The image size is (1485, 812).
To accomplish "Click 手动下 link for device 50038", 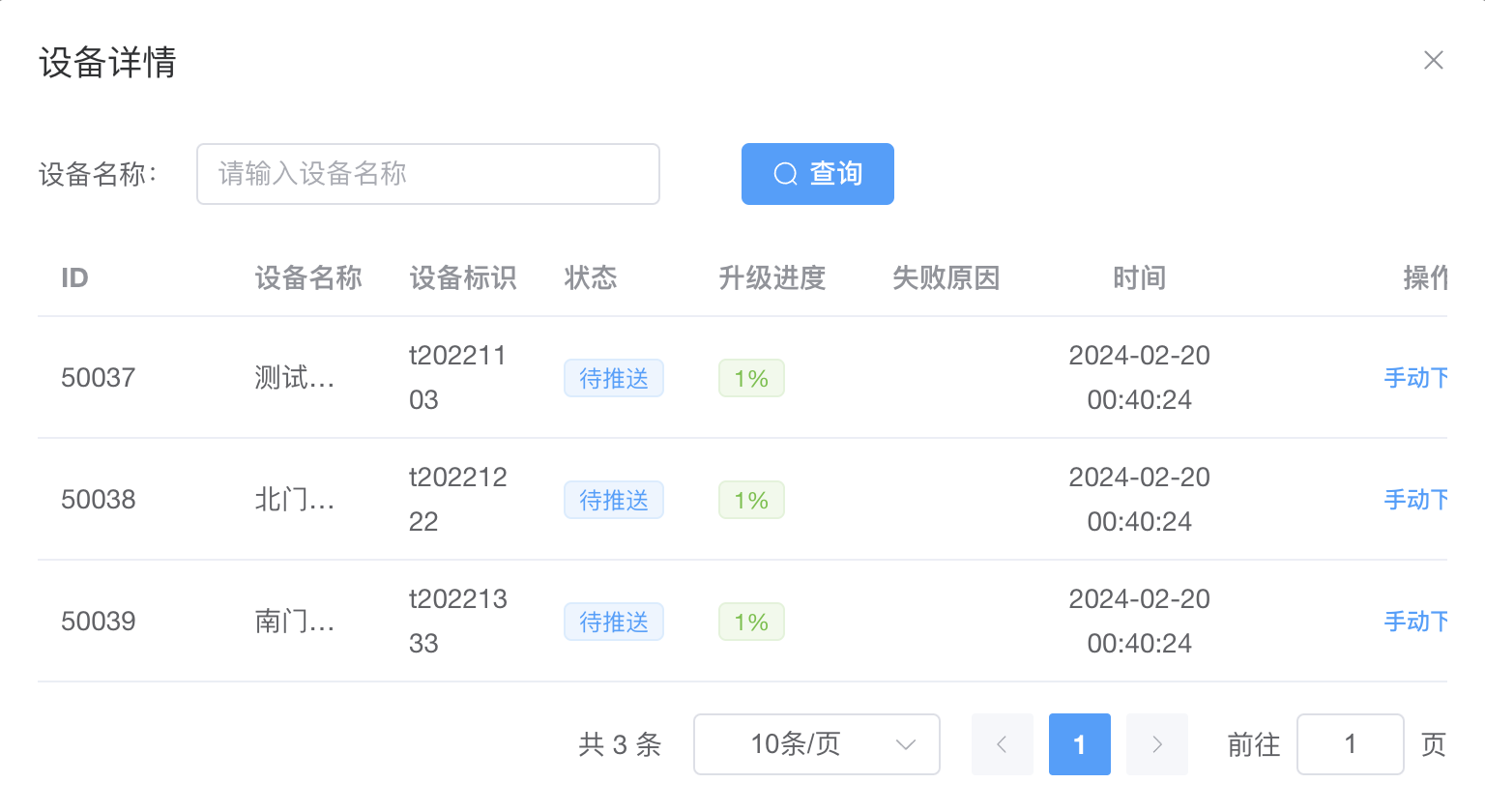I will [1416, 500].
